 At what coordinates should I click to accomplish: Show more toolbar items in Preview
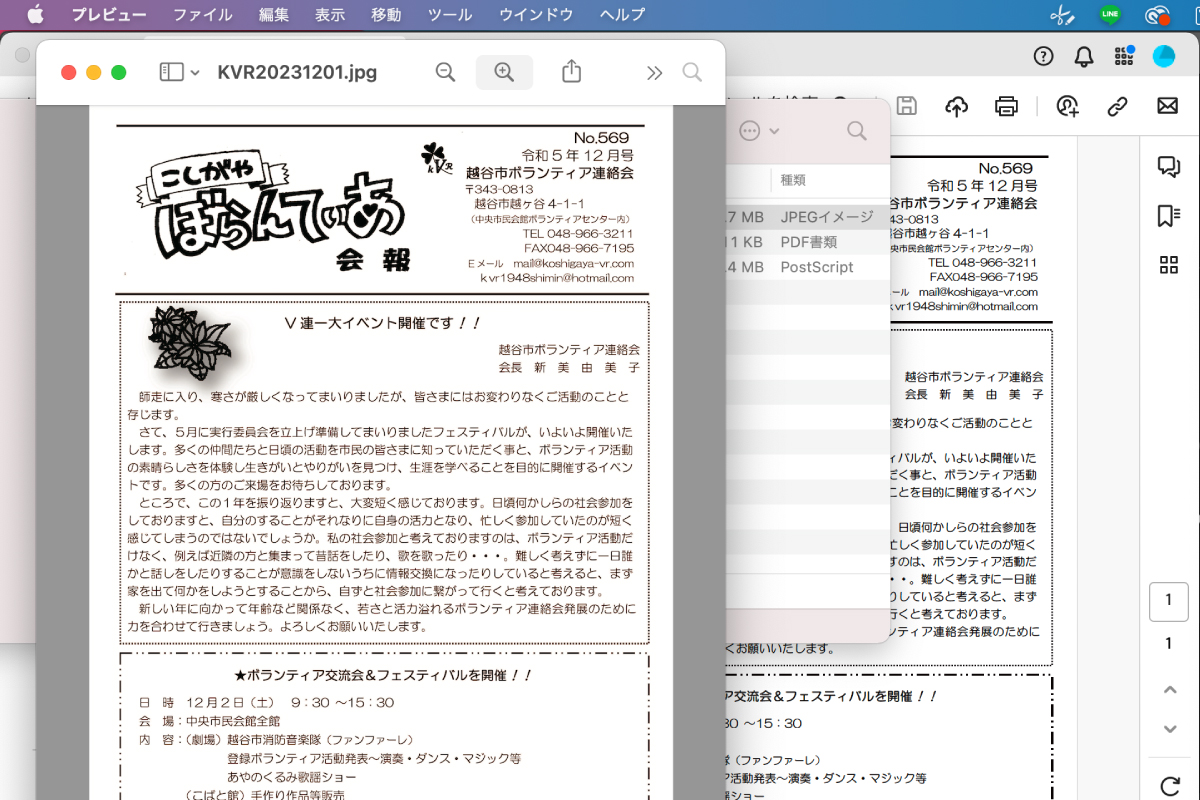click(x=654, y=72)
